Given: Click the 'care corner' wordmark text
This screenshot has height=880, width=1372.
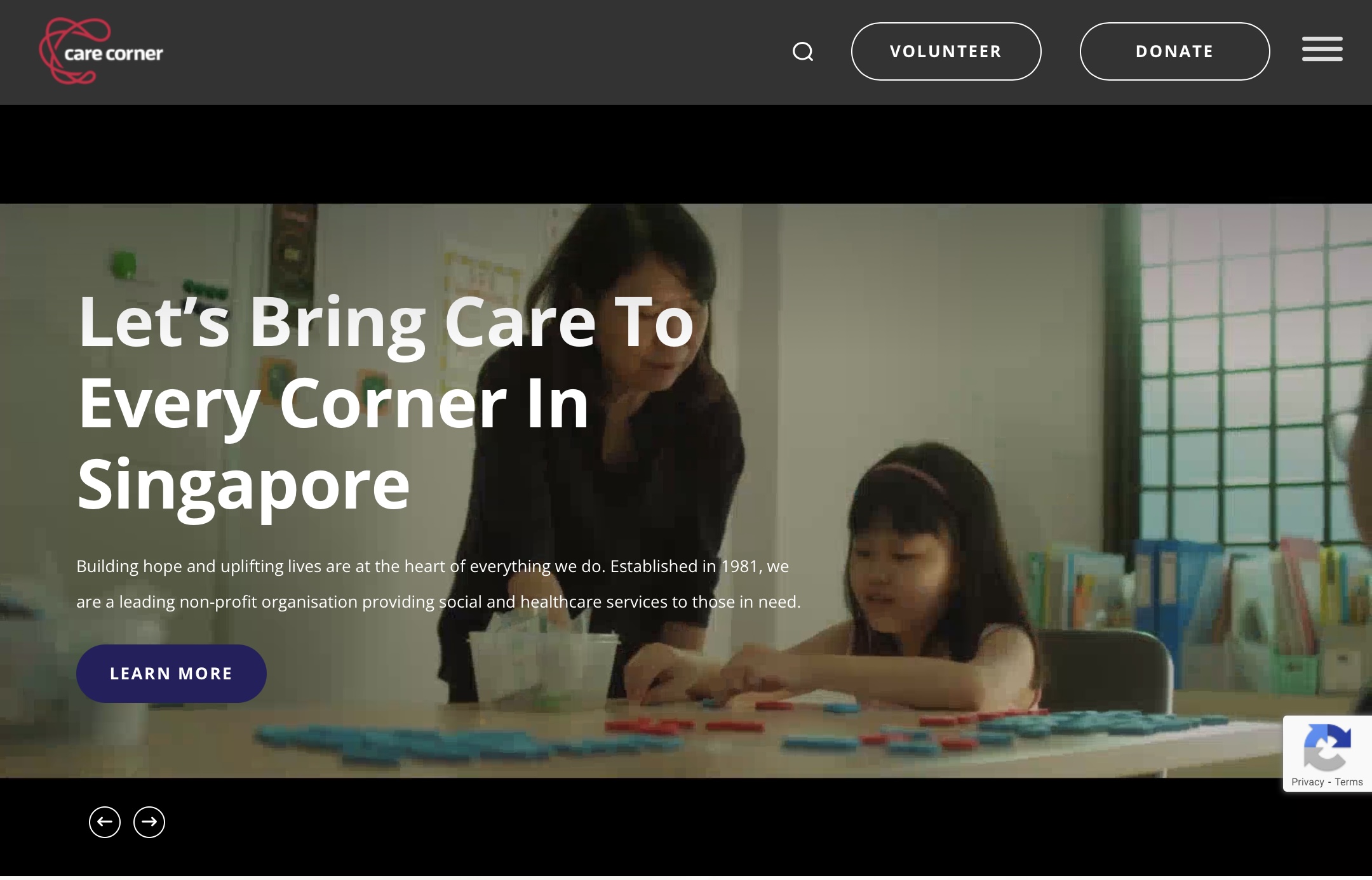Looking at the screenshot, I should point(114,53).
